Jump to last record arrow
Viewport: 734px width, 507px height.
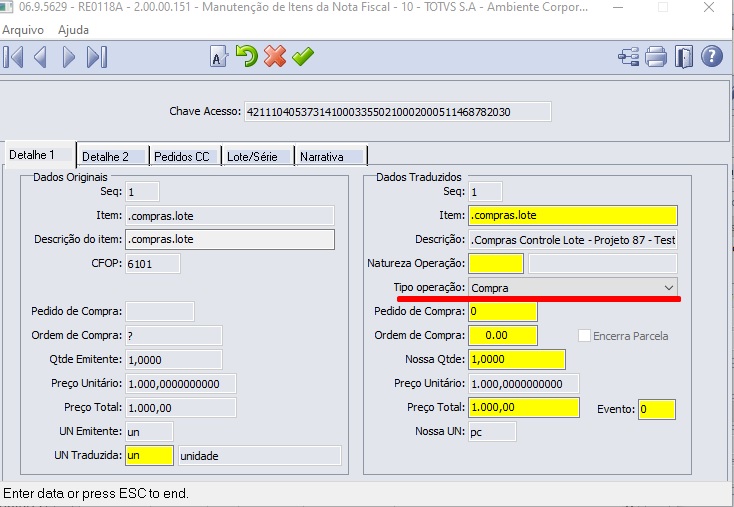click(97, 57)
